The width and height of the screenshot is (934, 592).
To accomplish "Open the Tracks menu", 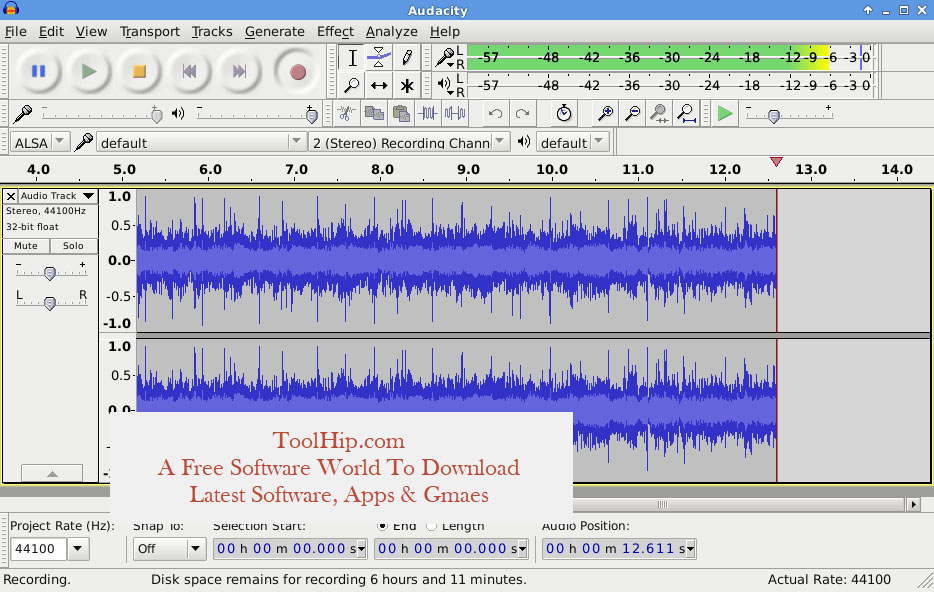I will 212,32.
